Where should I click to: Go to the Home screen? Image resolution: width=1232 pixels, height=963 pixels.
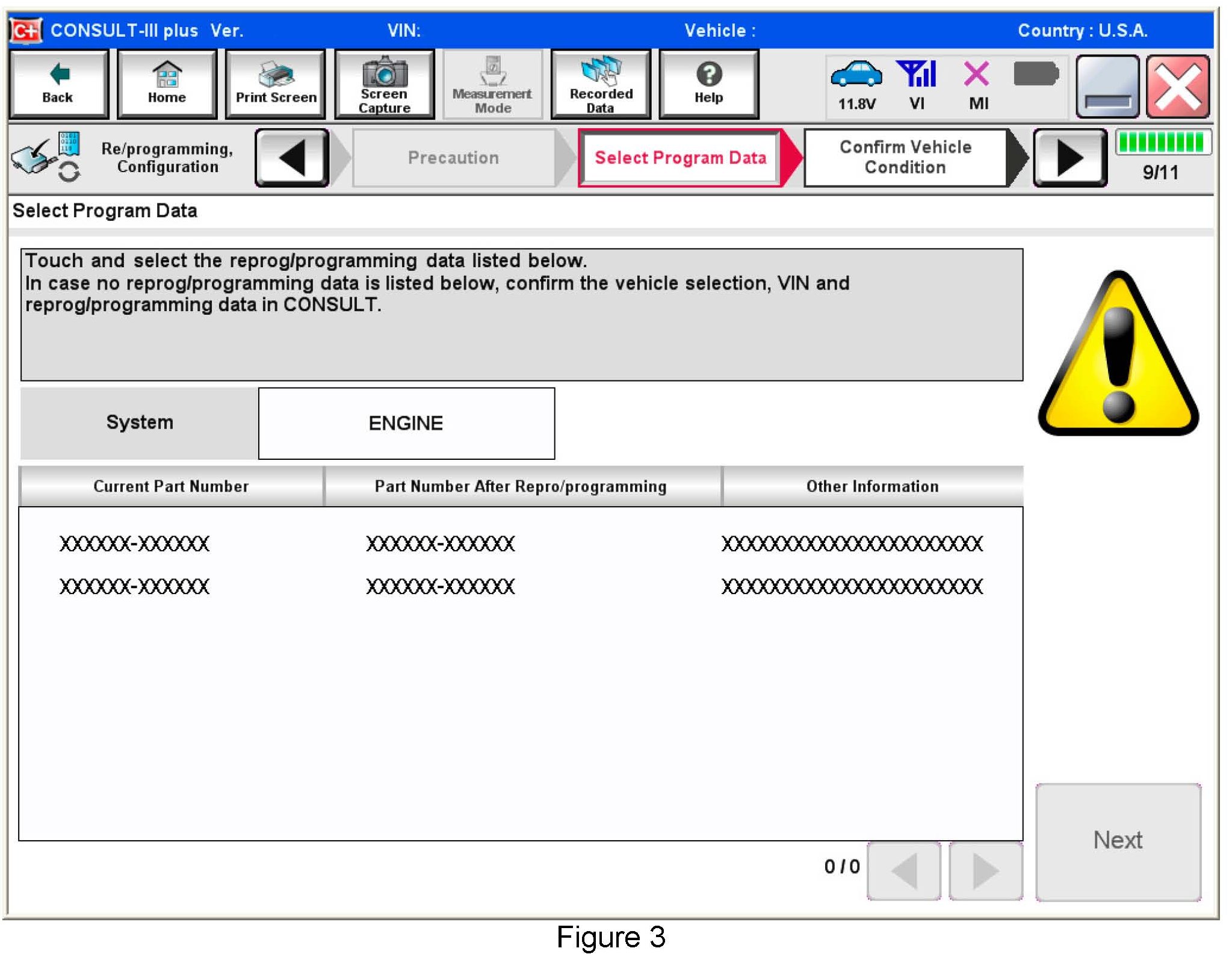pos(167,84)
